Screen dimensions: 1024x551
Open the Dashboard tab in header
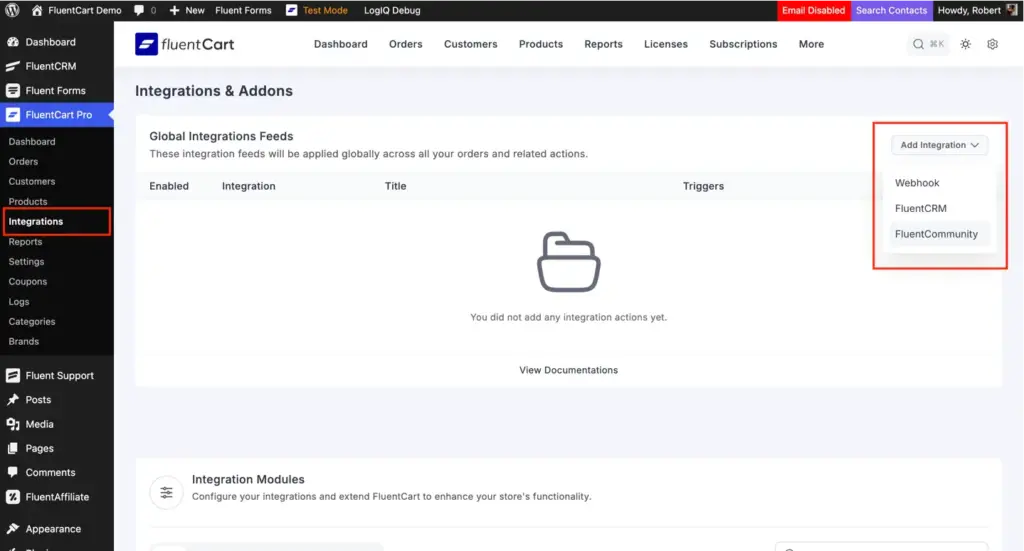(340, 44)
